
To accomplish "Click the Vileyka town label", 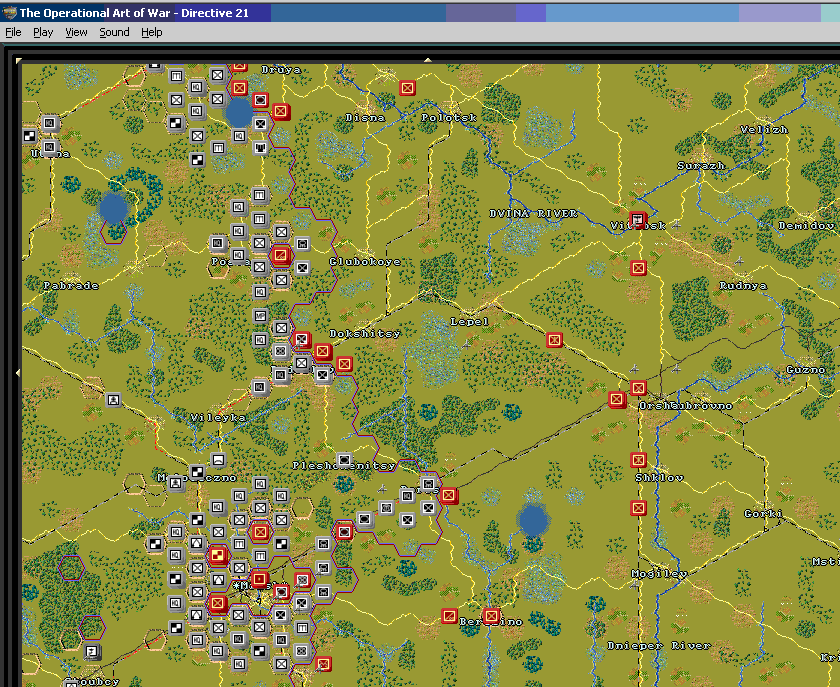I will coord(219,417).
